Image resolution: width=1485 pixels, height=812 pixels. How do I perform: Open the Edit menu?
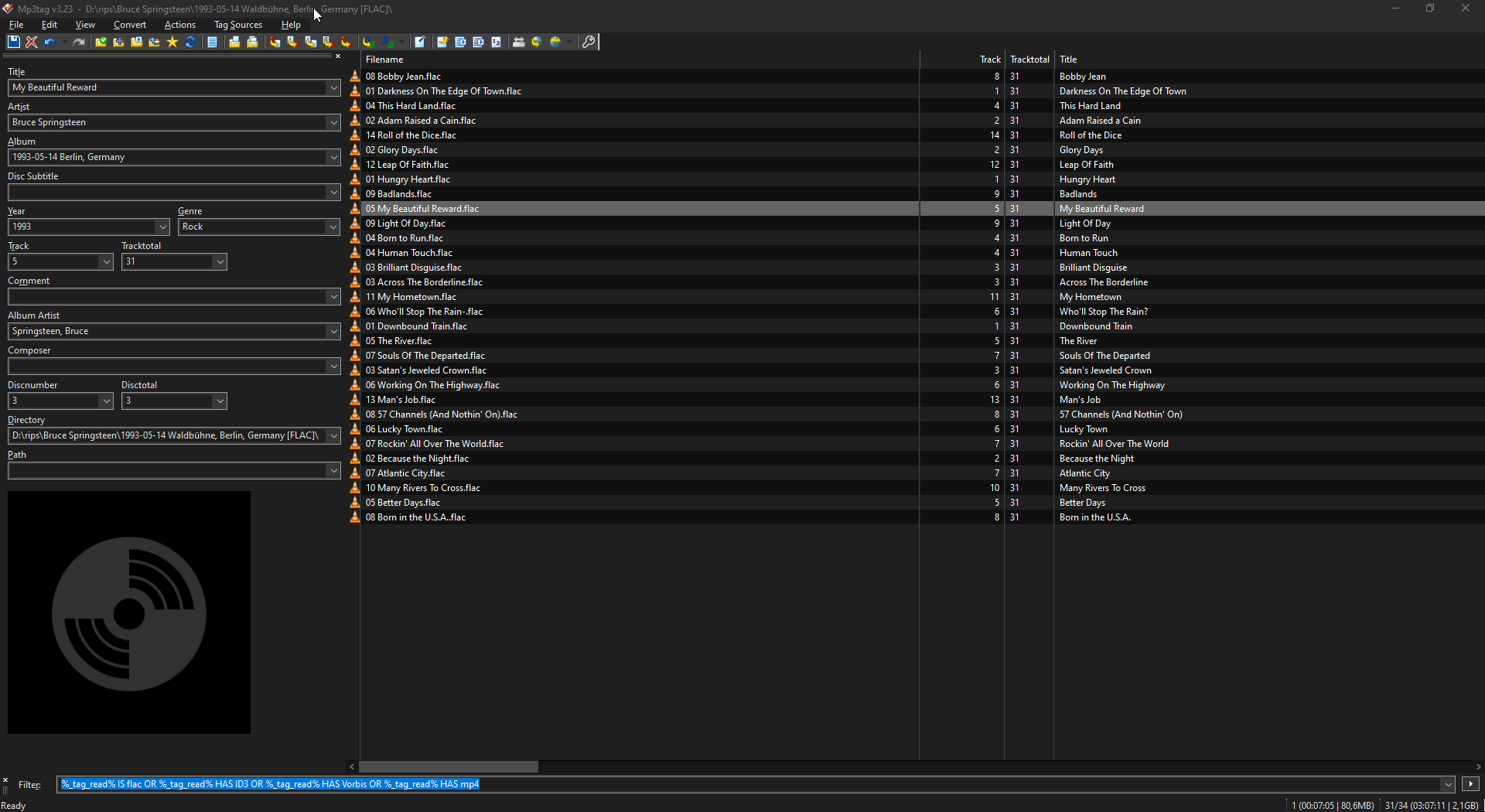[x=49, y=25]
